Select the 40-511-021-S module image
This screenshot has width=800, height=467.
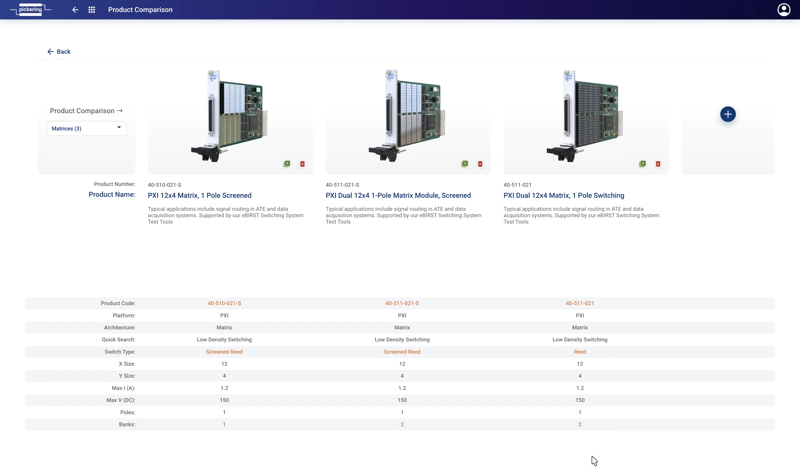pyautogui.click(x=407, y=116)
